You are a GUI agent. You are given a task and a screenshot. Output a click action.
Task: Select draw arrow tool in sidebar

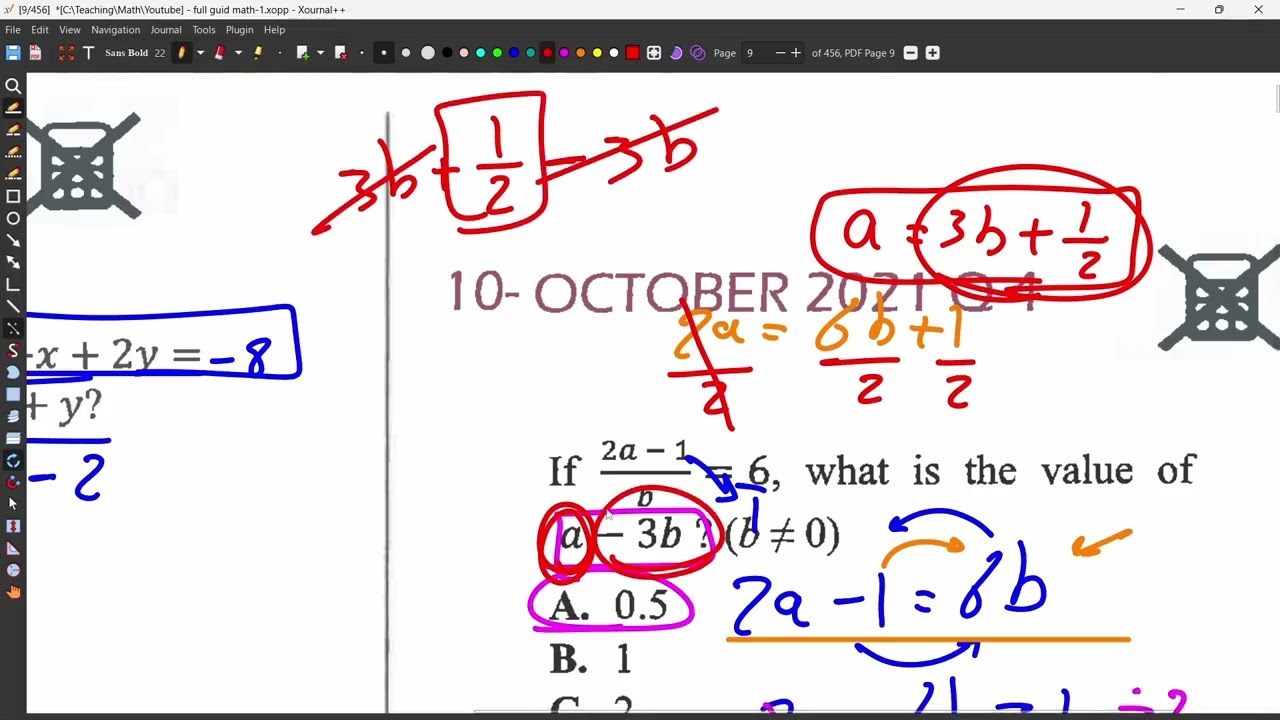coord(13,240)
